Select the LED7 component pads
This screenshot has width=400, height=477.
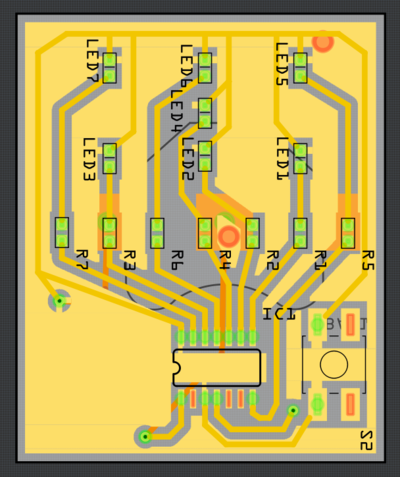pyautogui.click(x=110, y=68)
